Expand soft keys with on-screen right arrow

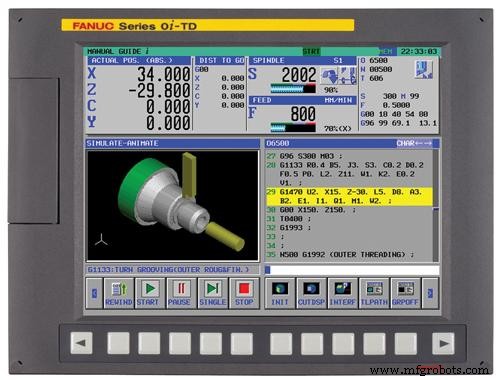[x=430, y=293]
